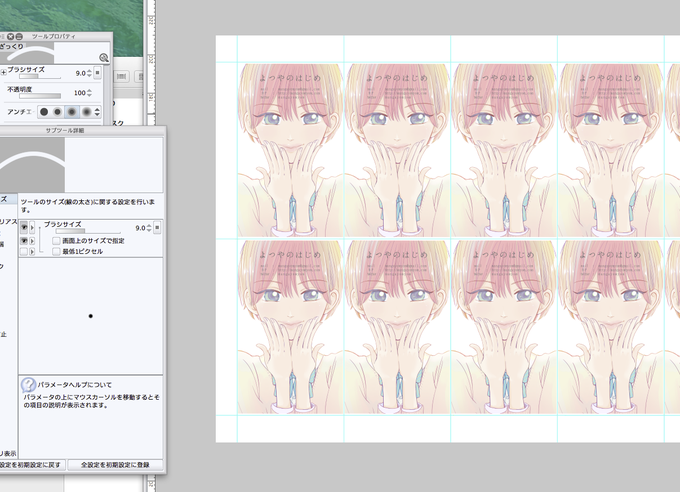Screen dimensions: 680x492
Task: Step the anti-aliasing selector arrows
Action: [x=97, y=112]
